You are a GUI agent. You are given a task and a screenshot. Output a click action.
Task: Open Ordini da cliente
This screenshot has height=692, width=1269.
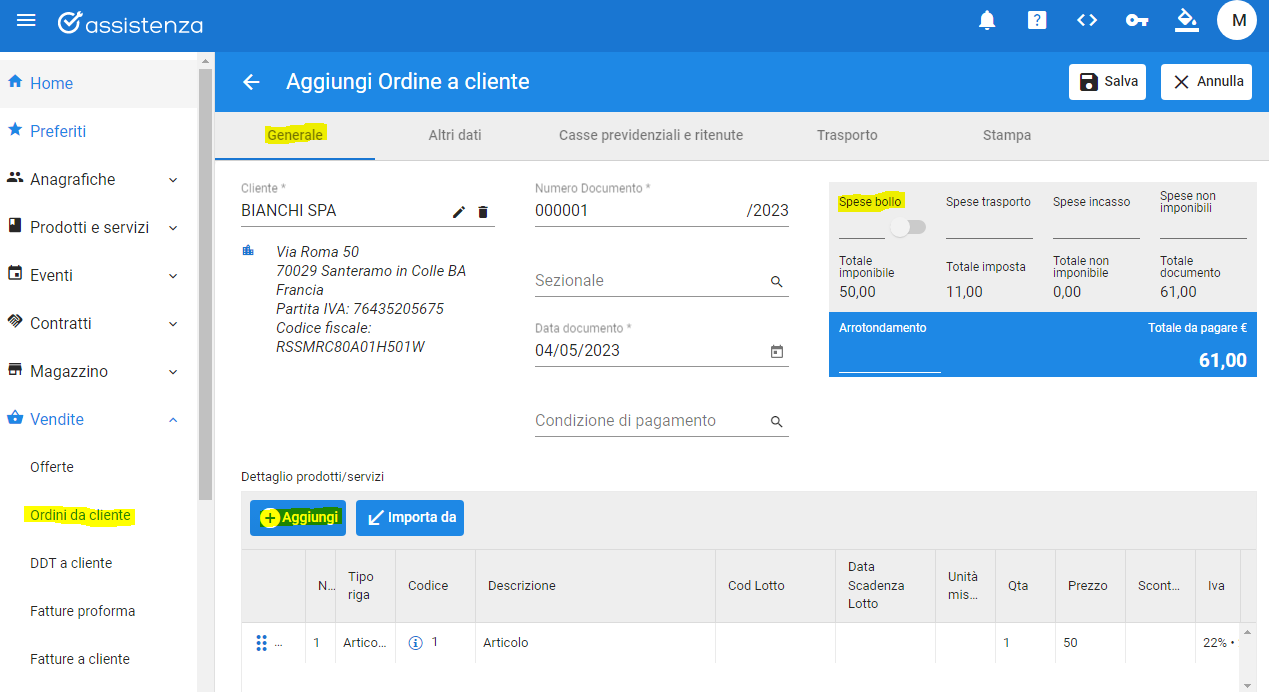pyautogui.click(x=98, y=515)
